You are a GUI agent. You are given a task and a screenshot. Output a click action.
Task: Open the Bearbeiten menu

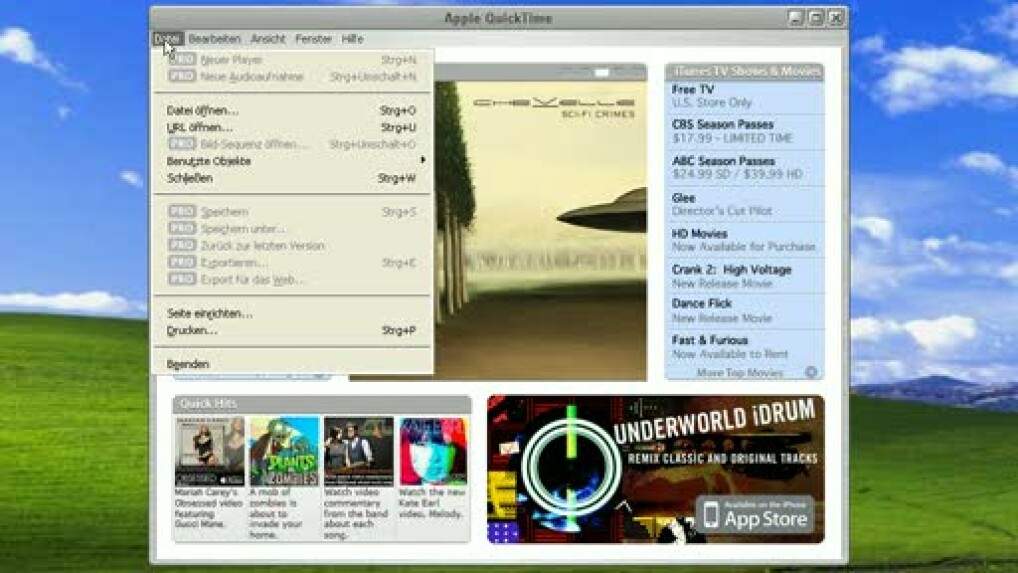214,39
